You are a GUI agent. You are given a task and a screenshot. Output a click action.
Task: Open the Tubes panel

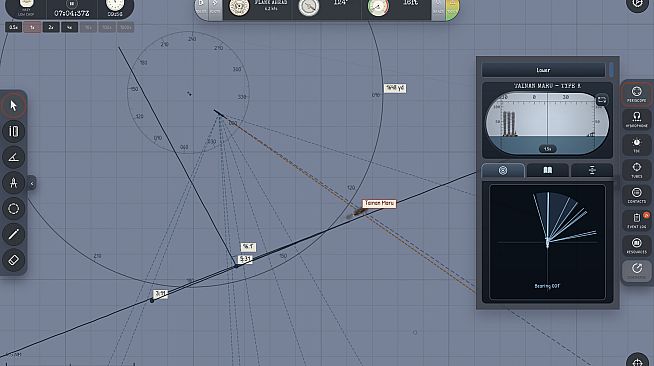pyautogui.click(x=636, y=170)
